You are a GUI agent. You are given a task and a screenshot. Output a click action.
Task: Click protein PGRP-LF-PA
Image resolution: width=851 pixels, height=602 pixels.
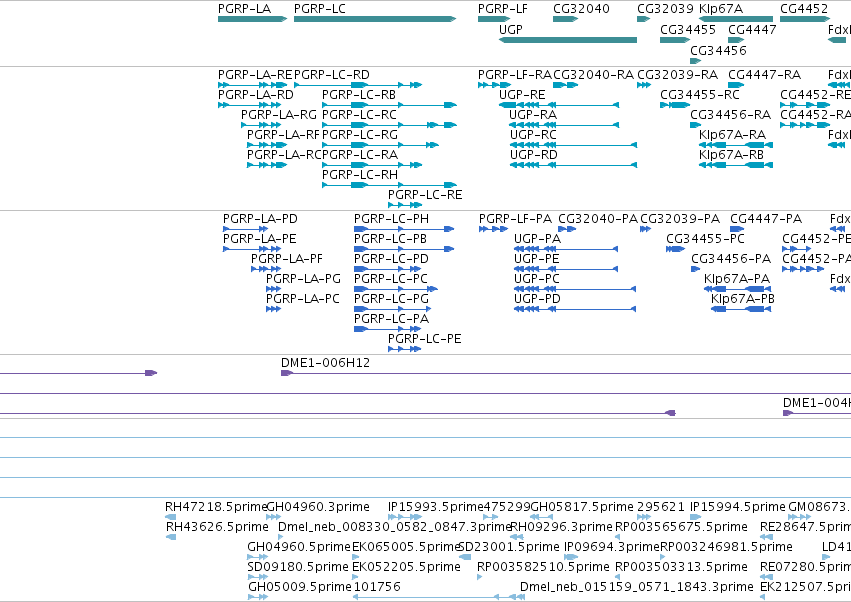pyautogui.click(x=515, y=219)
